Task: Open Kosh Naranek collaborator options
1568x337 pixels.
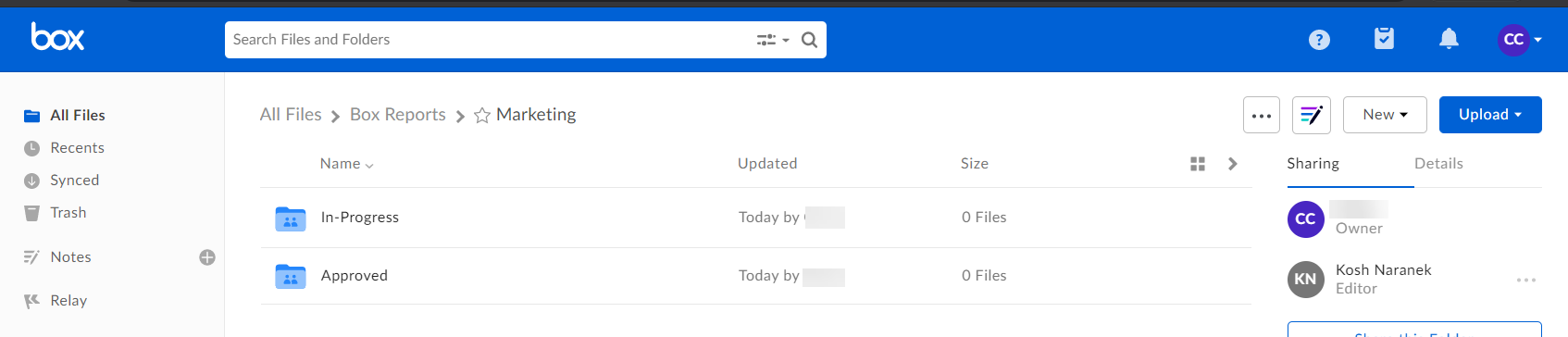Action: 1526,280
